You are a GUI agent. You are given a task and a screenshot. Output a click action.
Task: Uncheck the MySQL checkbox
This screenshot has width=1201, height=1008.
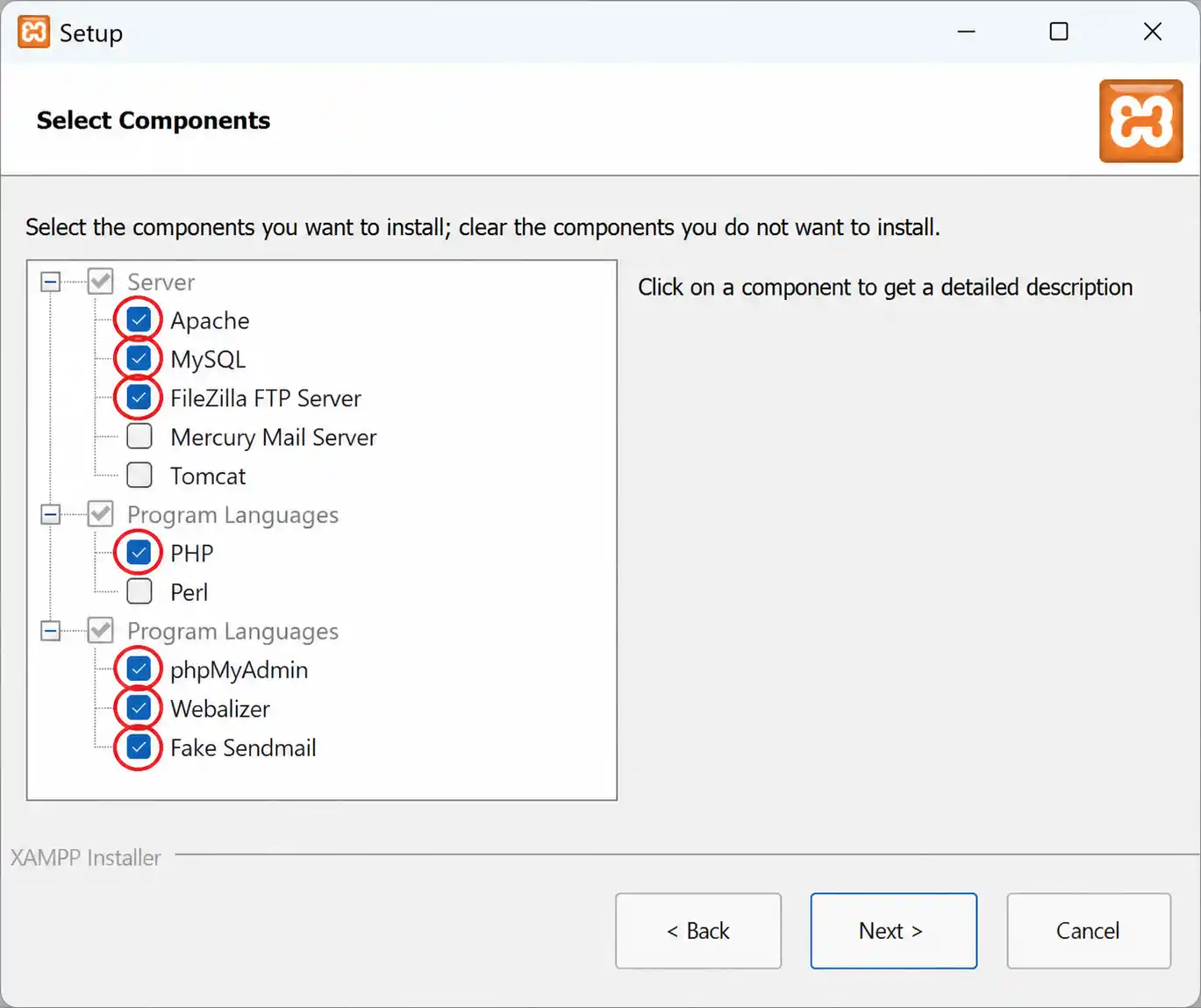(x=139, y=358)
